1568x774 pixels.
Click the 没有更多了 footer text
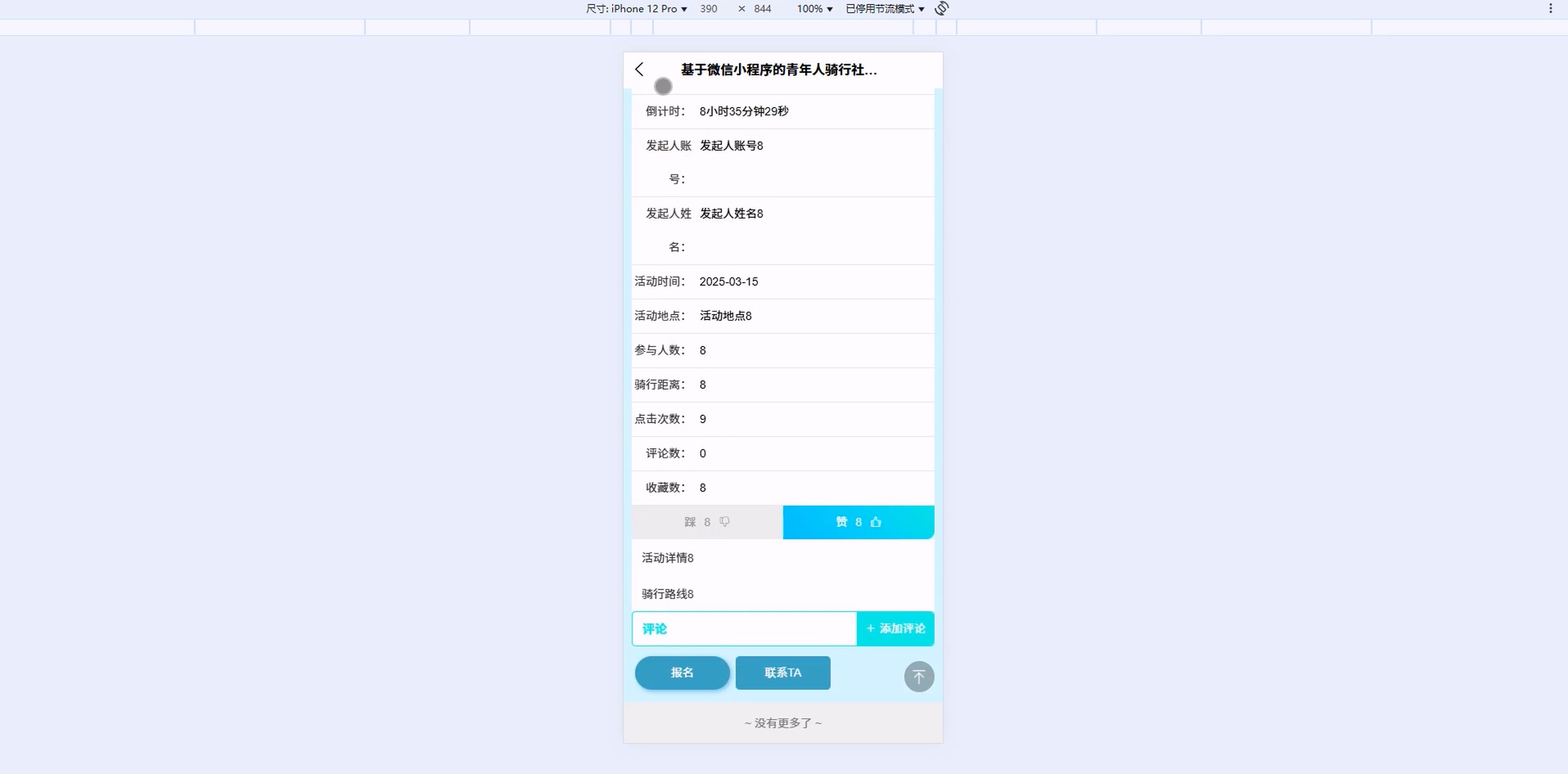coord(783,723)
